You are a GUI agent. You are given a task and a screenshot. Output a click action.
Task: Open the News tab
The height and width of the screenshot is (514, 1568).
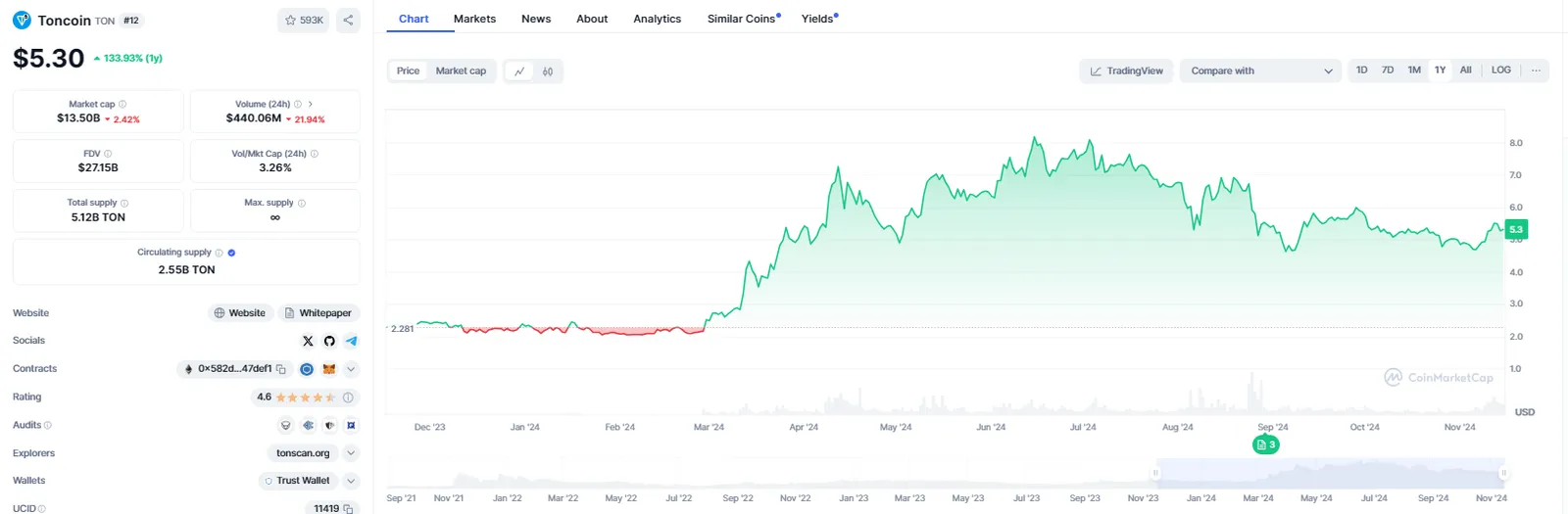point(536,19)
